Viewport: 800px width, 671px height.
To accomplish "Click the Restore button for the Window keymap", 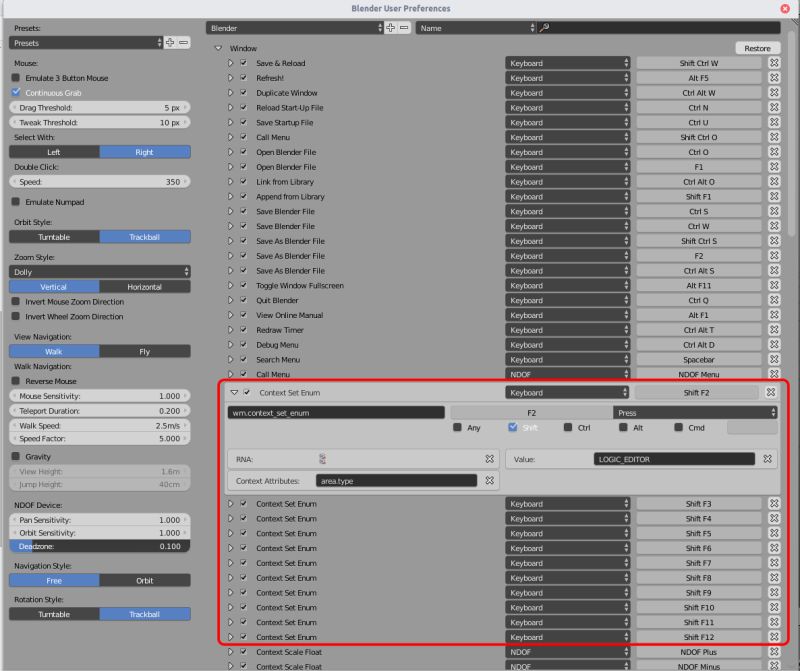I will [756, 47].
